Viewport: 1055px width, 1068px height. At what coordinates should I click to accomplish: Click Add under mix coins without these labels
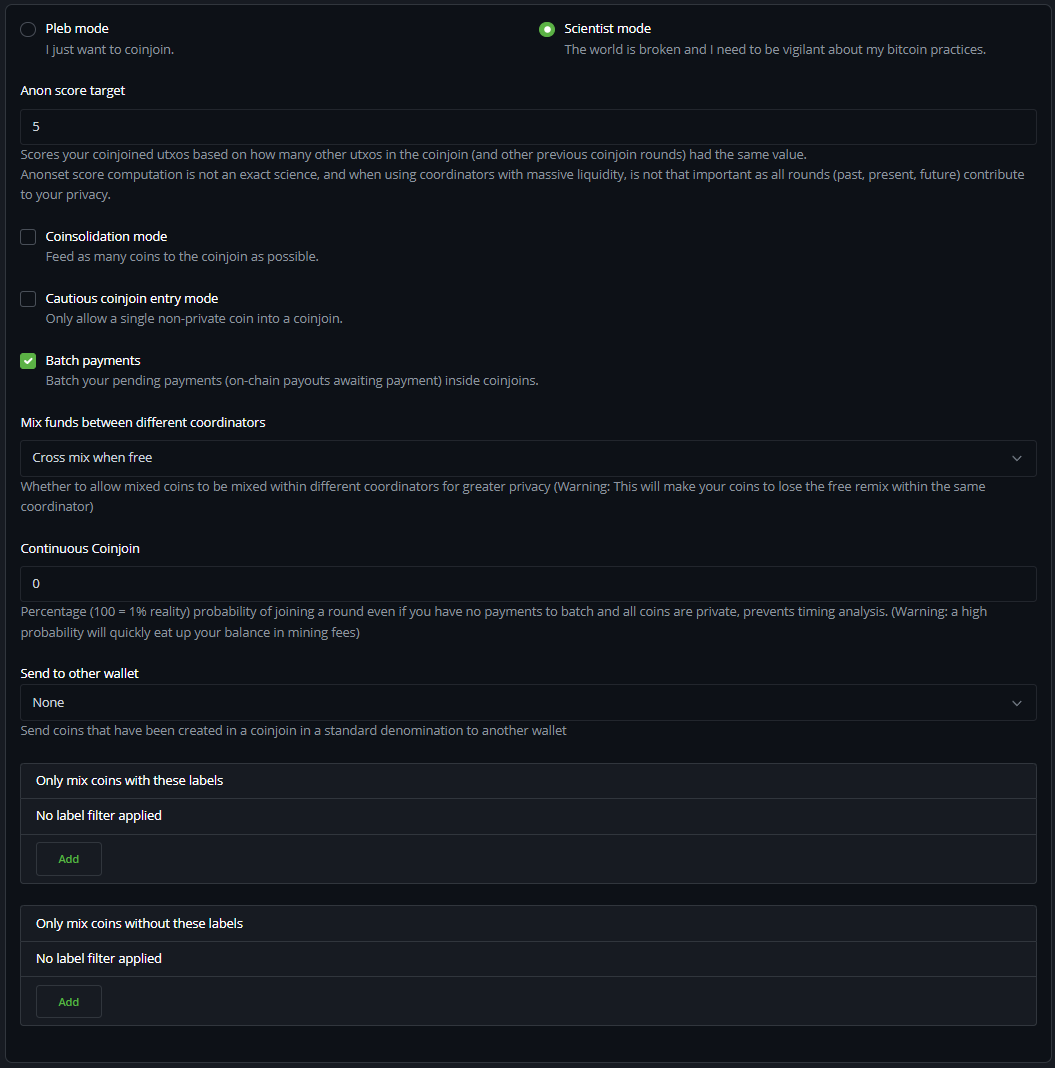coord(68,1001)
